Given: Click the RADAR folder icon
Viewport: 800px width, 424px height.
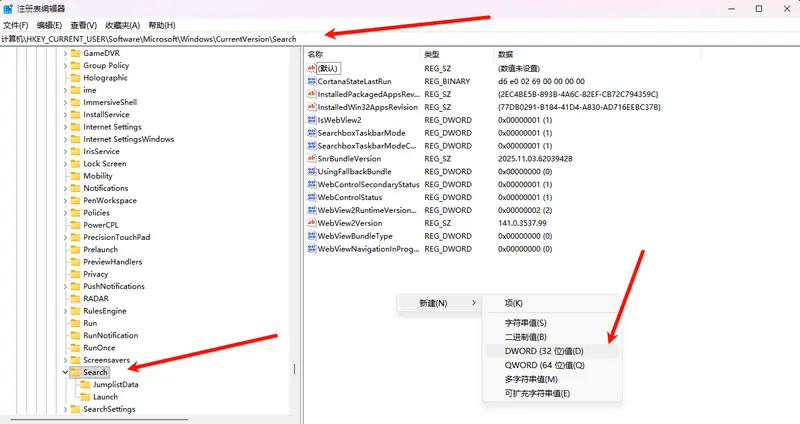Looking at the screenshot, I should pos(76,298).
